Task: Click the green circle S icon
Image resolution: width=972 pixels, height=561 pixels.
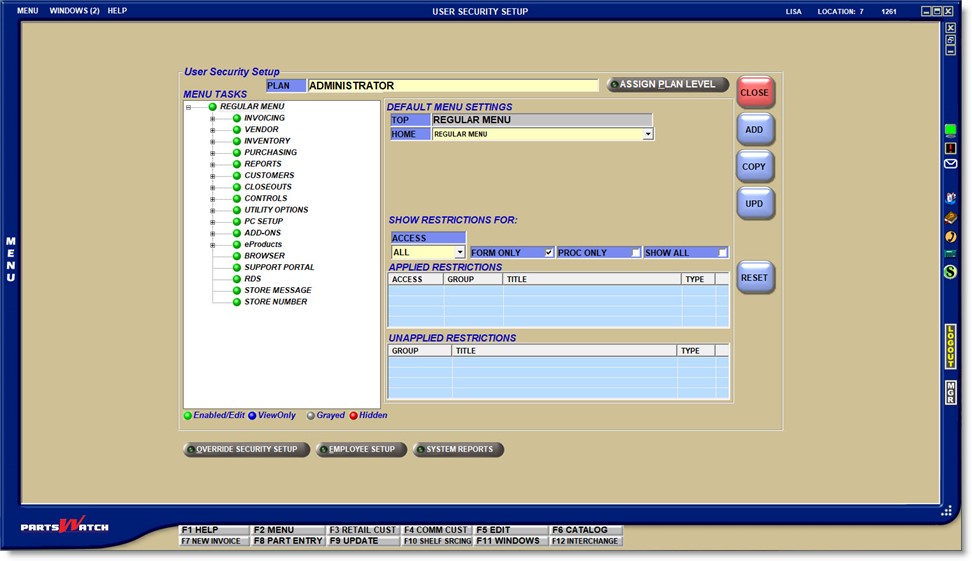Action: click(950, 271)
